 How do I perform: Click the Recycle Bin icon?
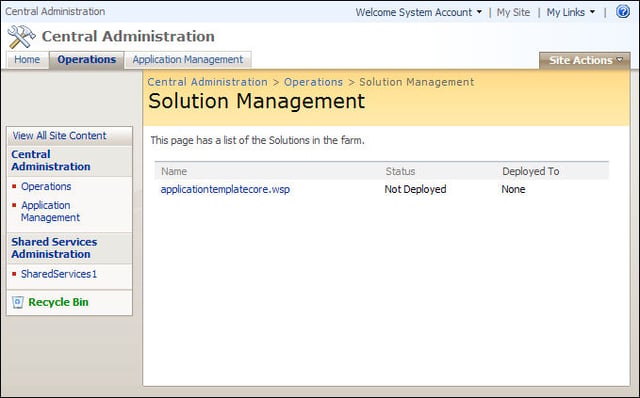[18, 302]
